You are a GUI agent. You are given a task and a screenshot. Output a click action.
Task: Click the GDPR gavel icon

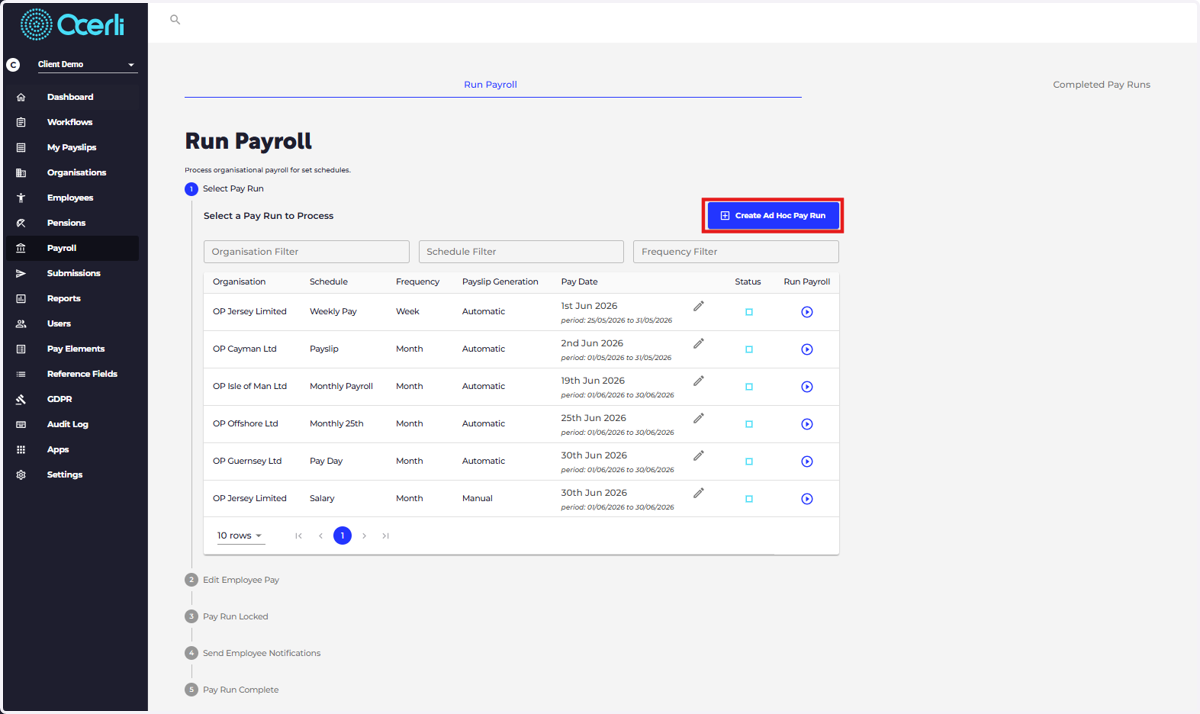point(21,399)
